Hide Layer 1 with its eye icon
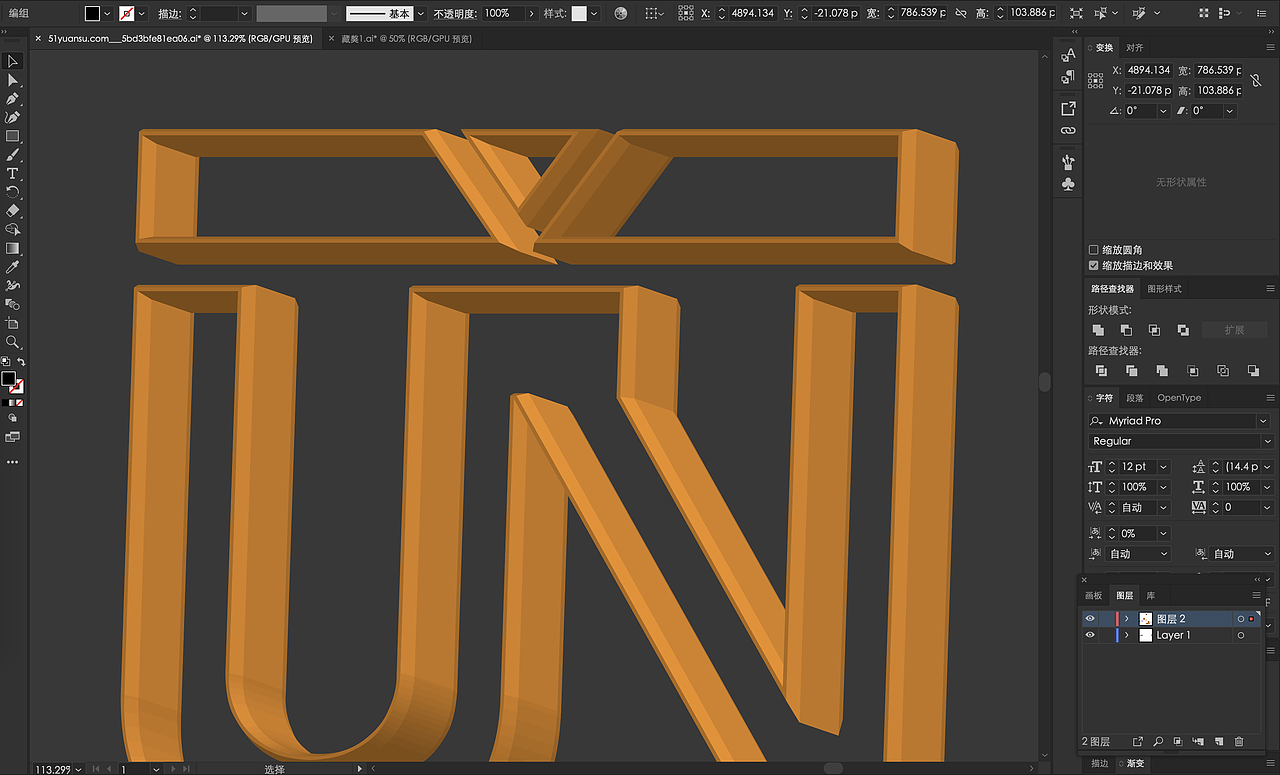This screenshot has width=1280, height=775. (x=1090, y=635)
